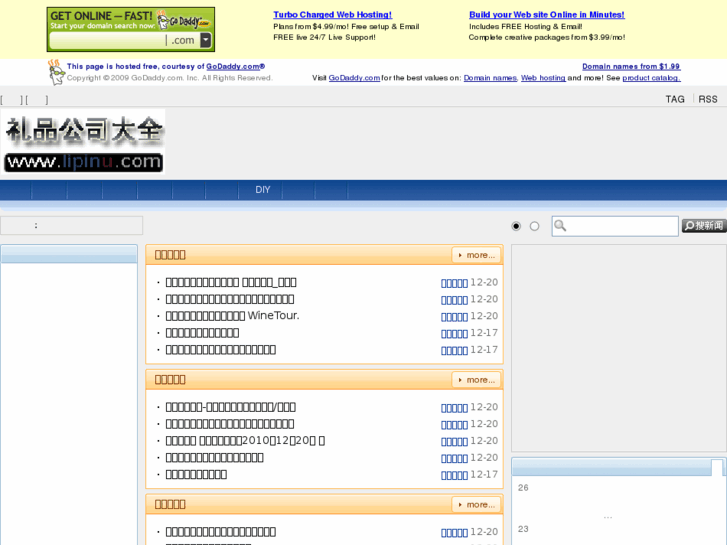Open Turbo Charged Web Hosting link
Image resolution: width=727 pixels, height=545 pixels.
coord(332,15)
